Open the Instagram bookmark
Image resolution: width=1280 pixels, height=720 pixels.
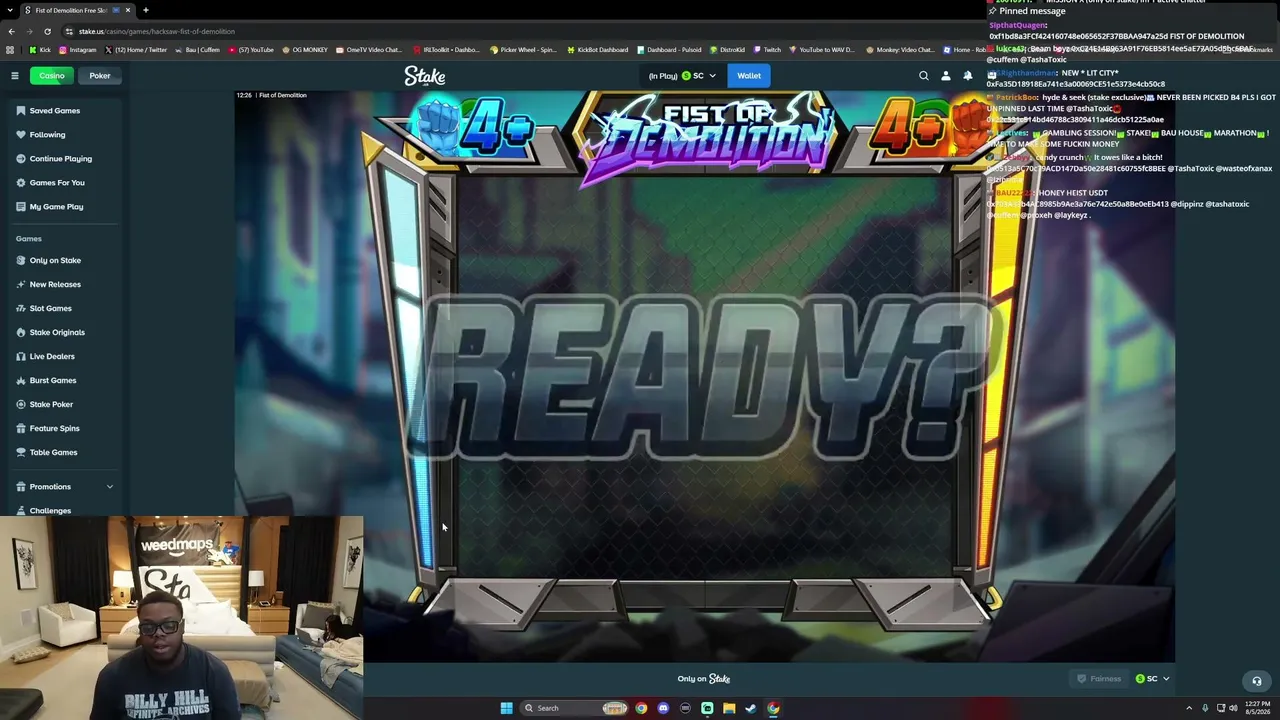pyautogui.click(x=78, y=50)
